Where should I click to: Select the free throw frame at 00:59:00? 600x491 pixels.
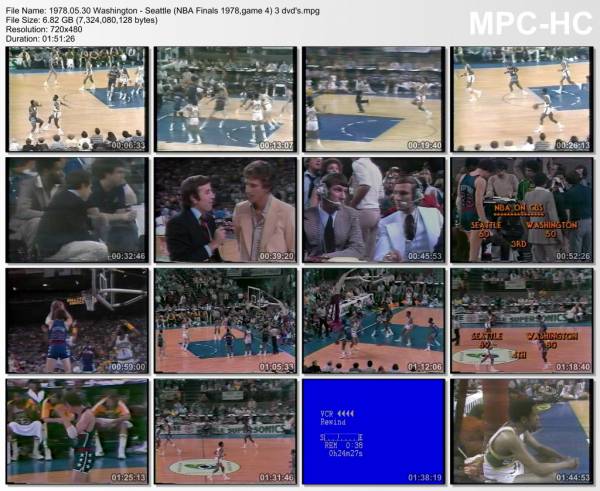[77, 321]
